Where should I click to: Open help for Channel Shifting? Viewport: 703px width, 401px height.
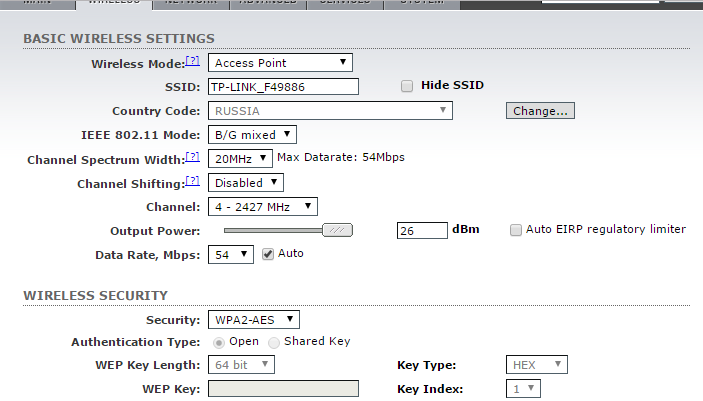tap(193, 181)
